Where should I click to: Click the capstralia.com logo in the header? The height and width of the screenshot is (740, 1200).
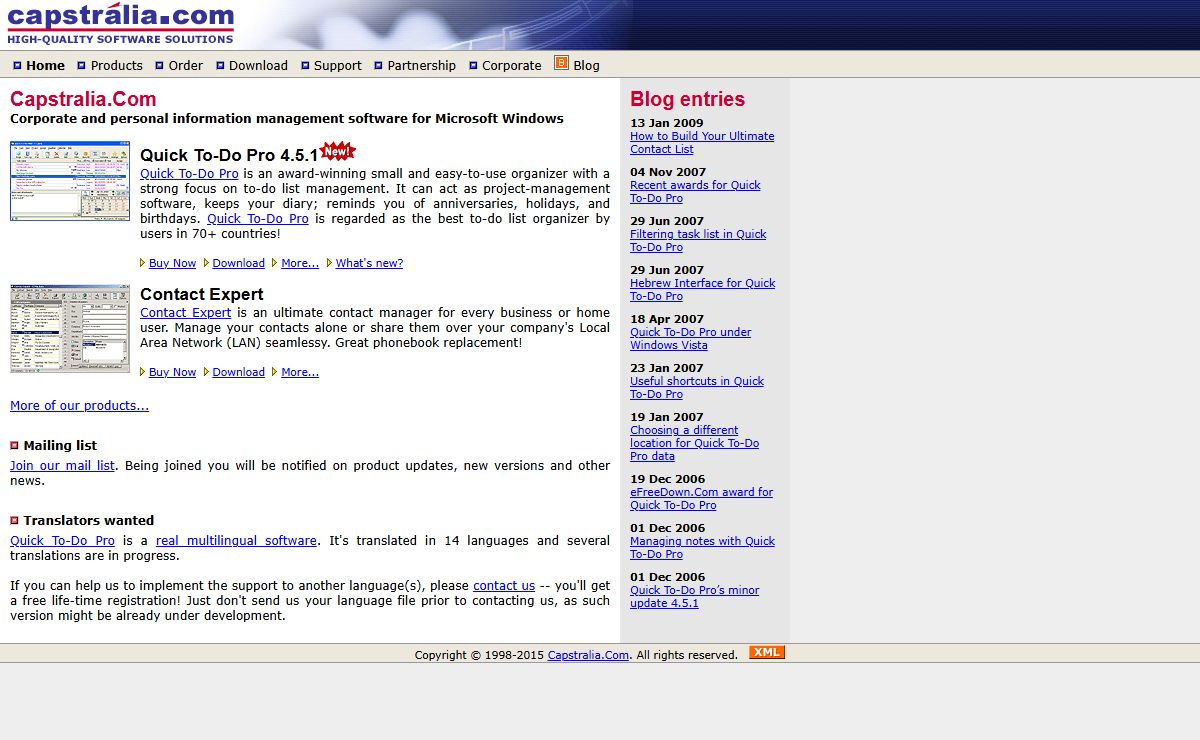(x=121, y=24)
